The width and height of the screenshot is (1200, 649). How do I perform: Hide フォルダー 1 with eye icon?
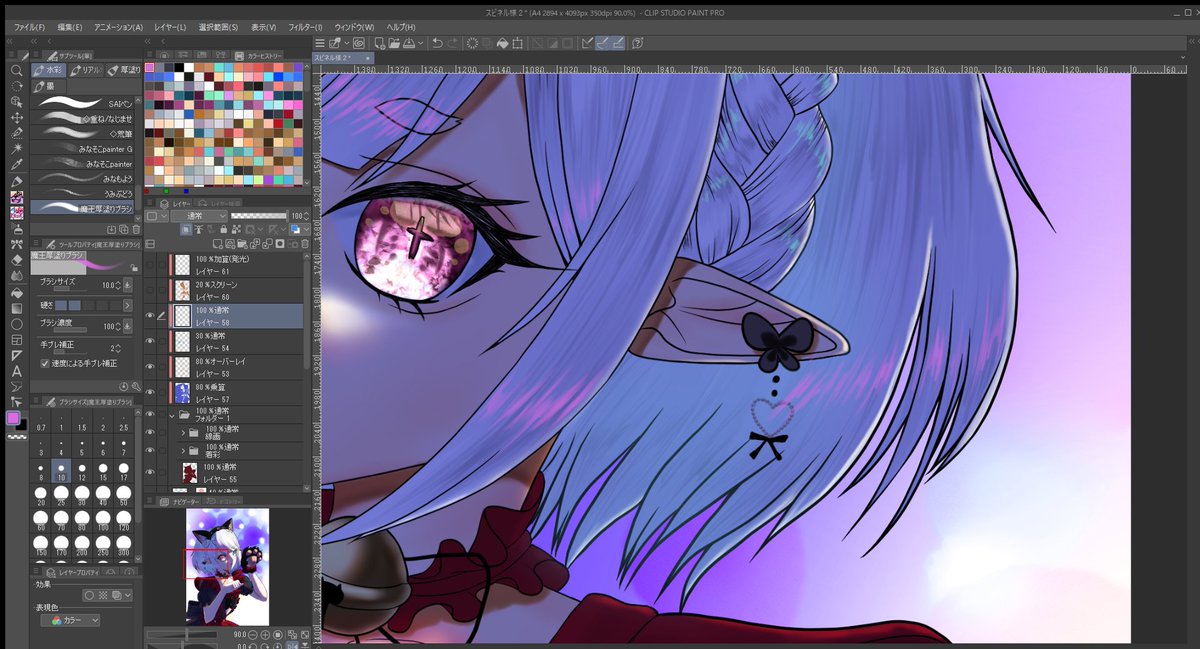(x=150, y=415)
